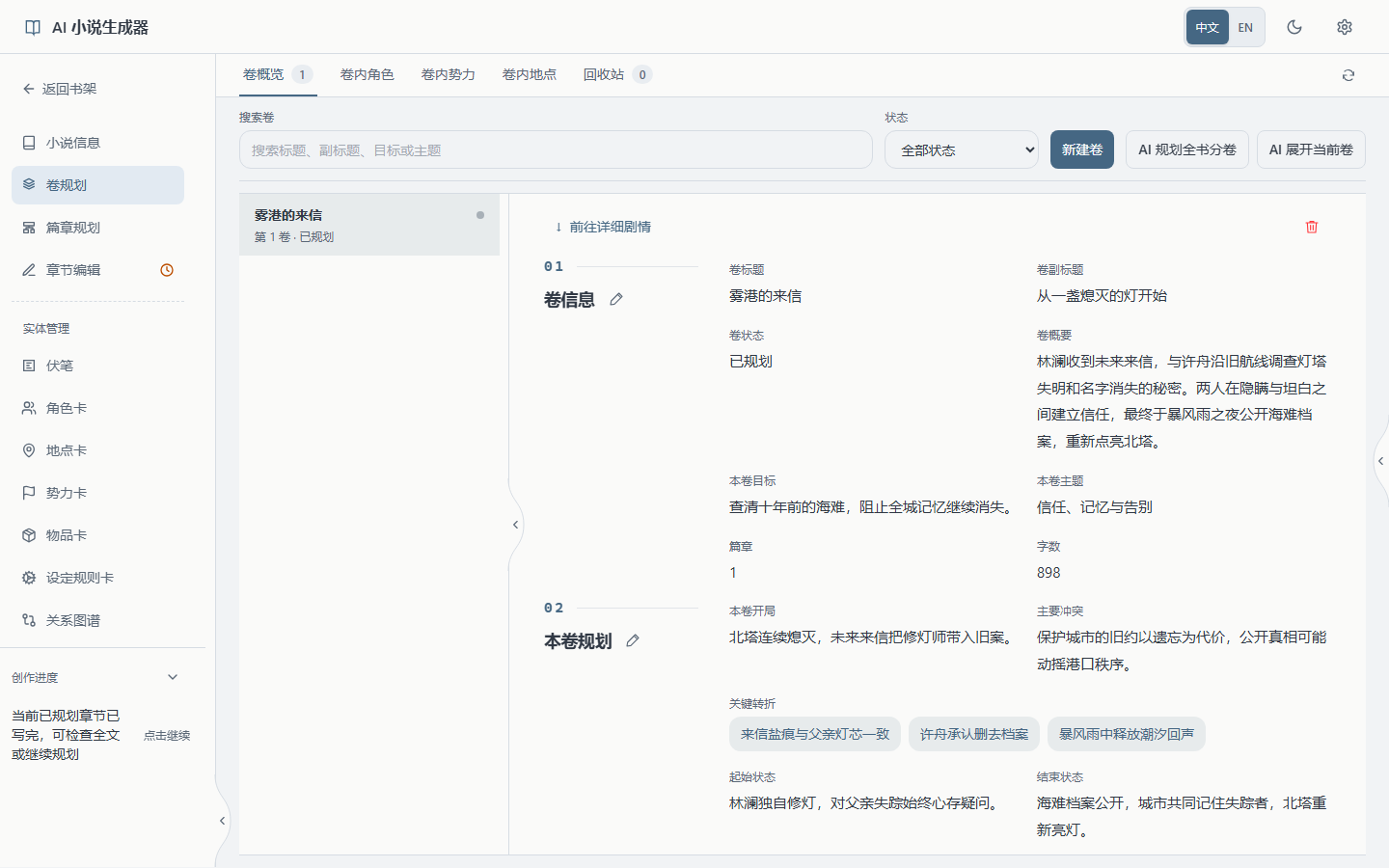
Task: Click the AI 展开当前卷 button
Action: 1311,149
